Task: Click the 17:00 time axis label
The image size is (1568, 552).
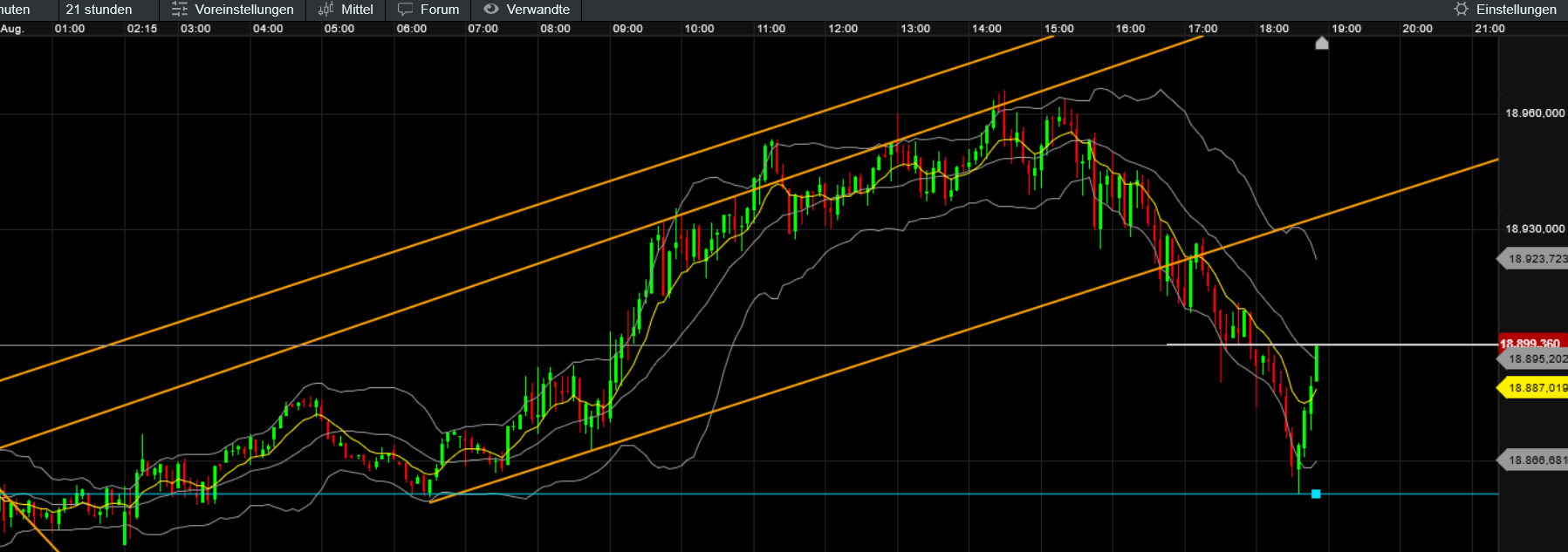Action: click(1202, 29)
